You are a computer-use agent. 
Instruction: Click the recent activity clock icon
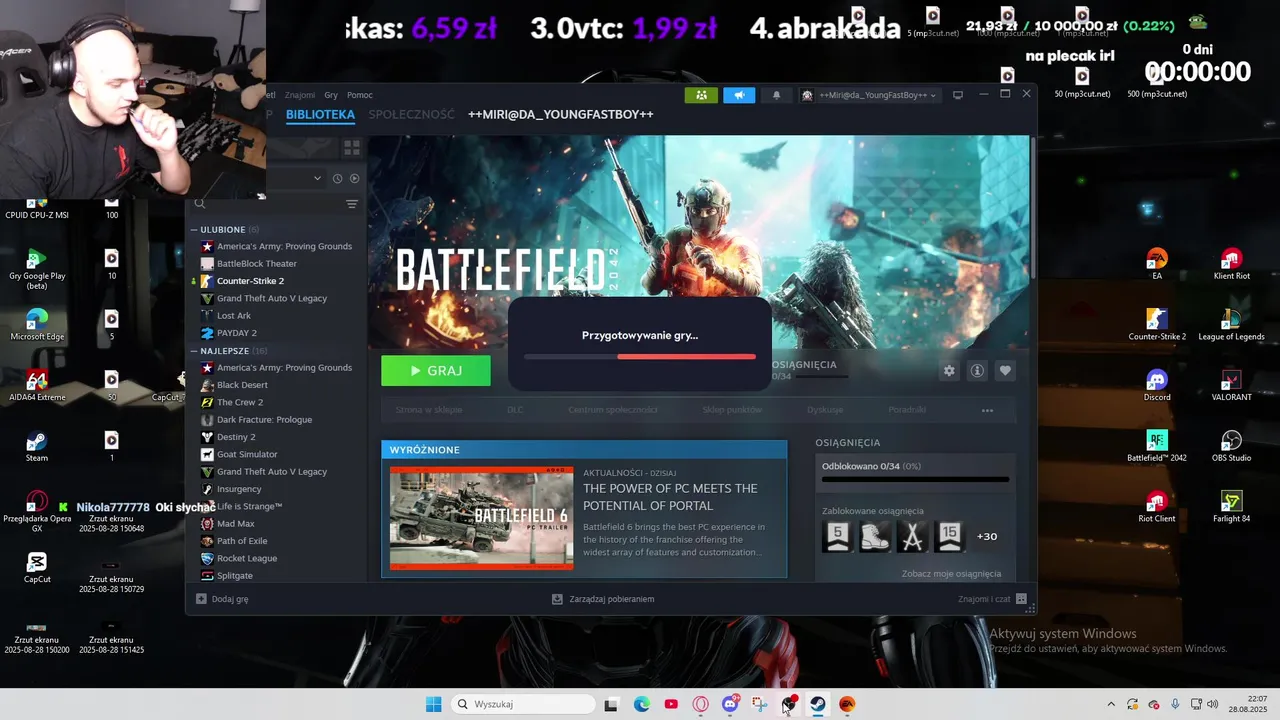click(338, 178)
